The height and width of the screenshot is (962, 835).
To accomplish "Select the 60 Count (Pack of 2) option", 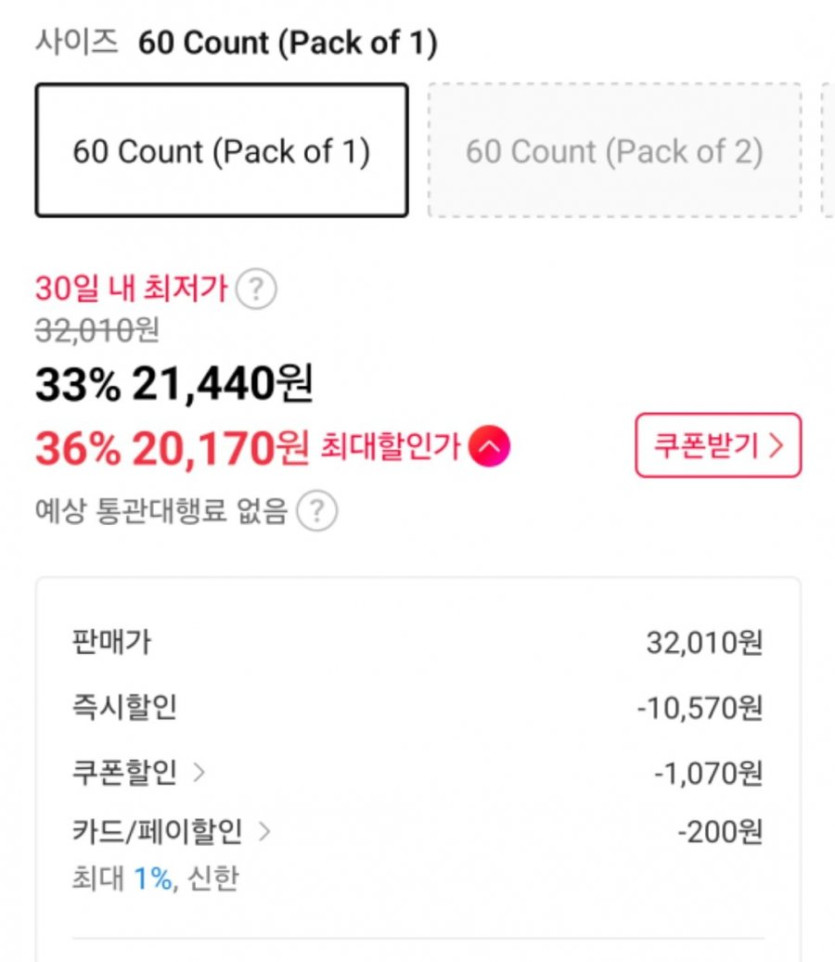I will (x=614, y=151).
